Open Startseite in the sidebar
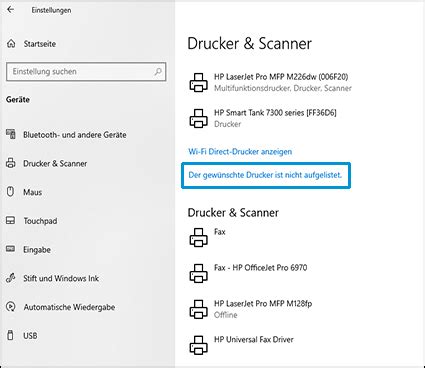 tap(40, 44)
